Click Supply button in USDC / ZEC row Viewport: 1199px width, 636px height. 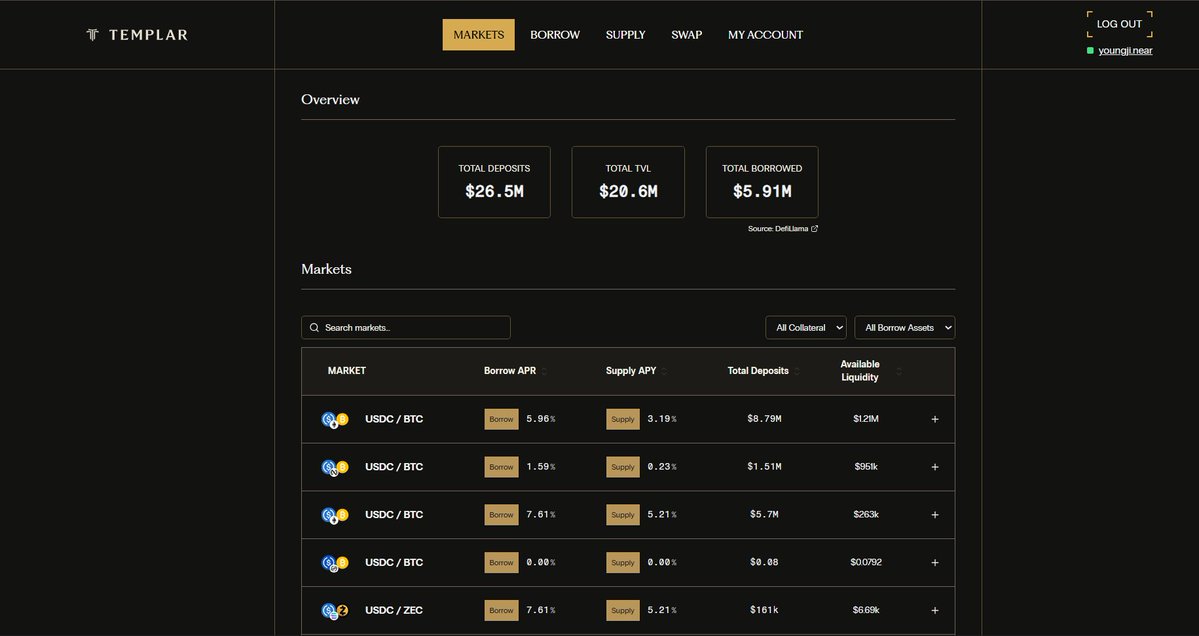click(x=623, y=610)
